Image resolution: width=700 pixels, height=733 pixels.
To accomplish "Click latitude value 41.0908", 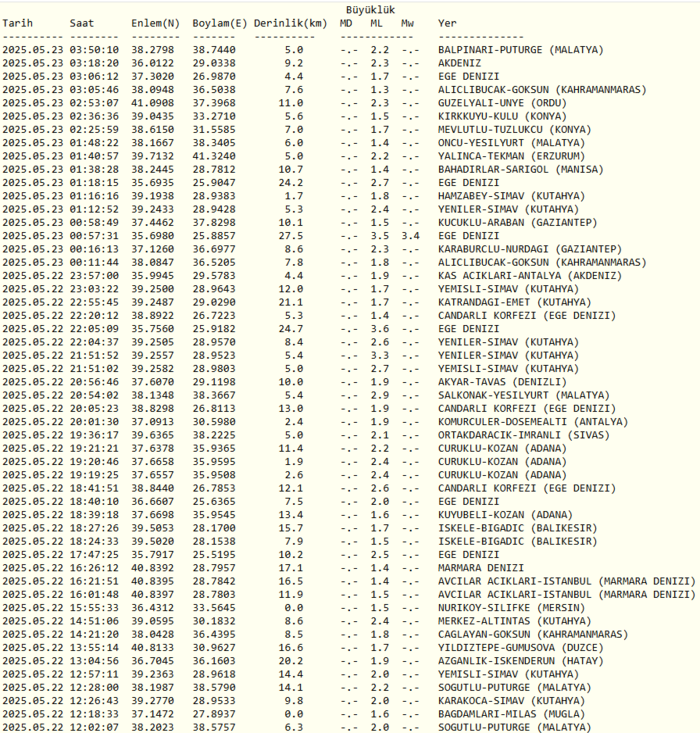I will (x=152, y=103).
